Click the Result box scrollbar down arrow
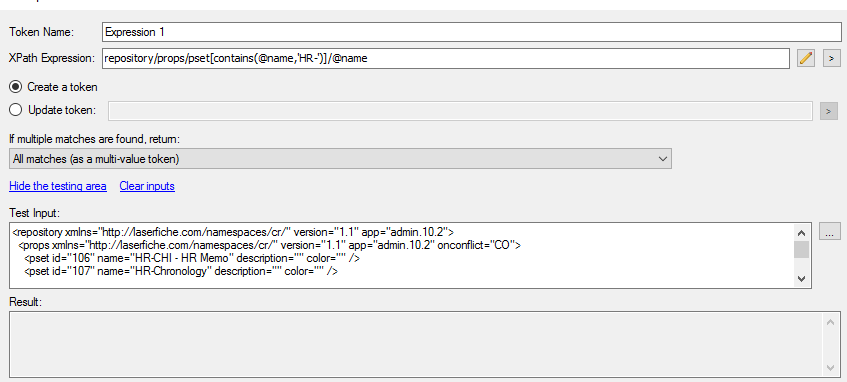Viewport: 847px width, 382px height. 830,368
